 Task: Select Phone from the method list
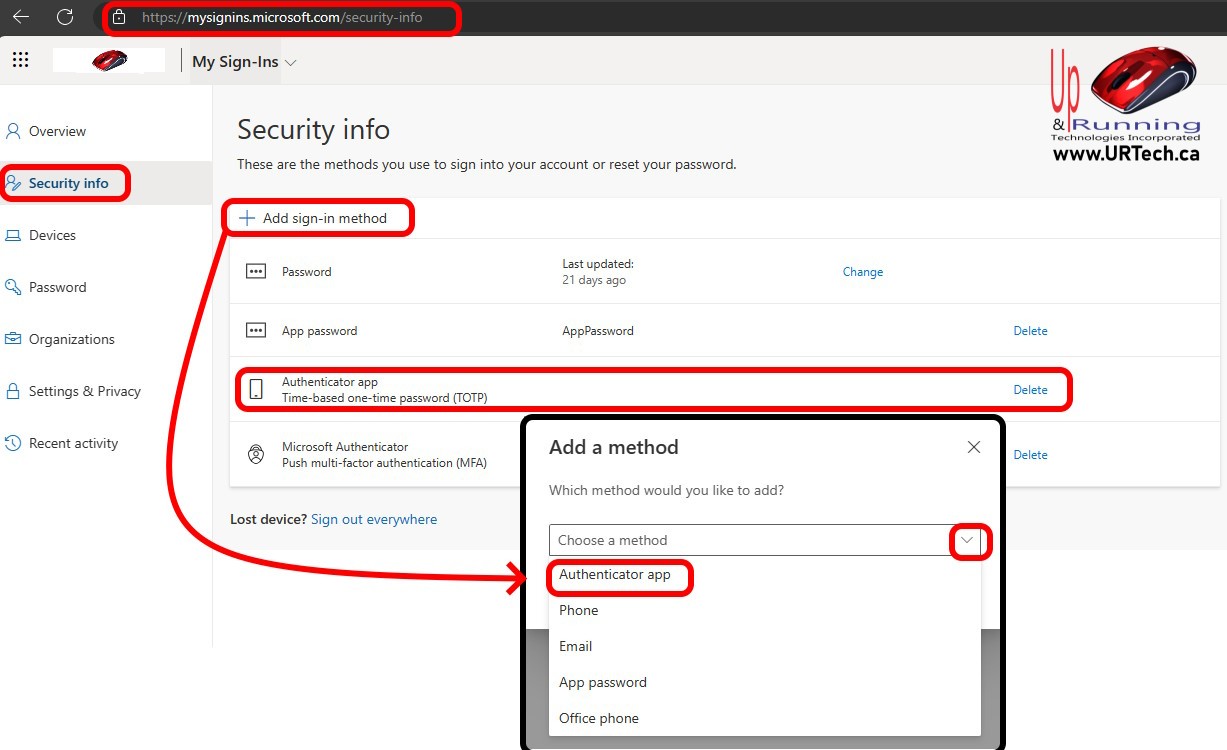point(578,610)
